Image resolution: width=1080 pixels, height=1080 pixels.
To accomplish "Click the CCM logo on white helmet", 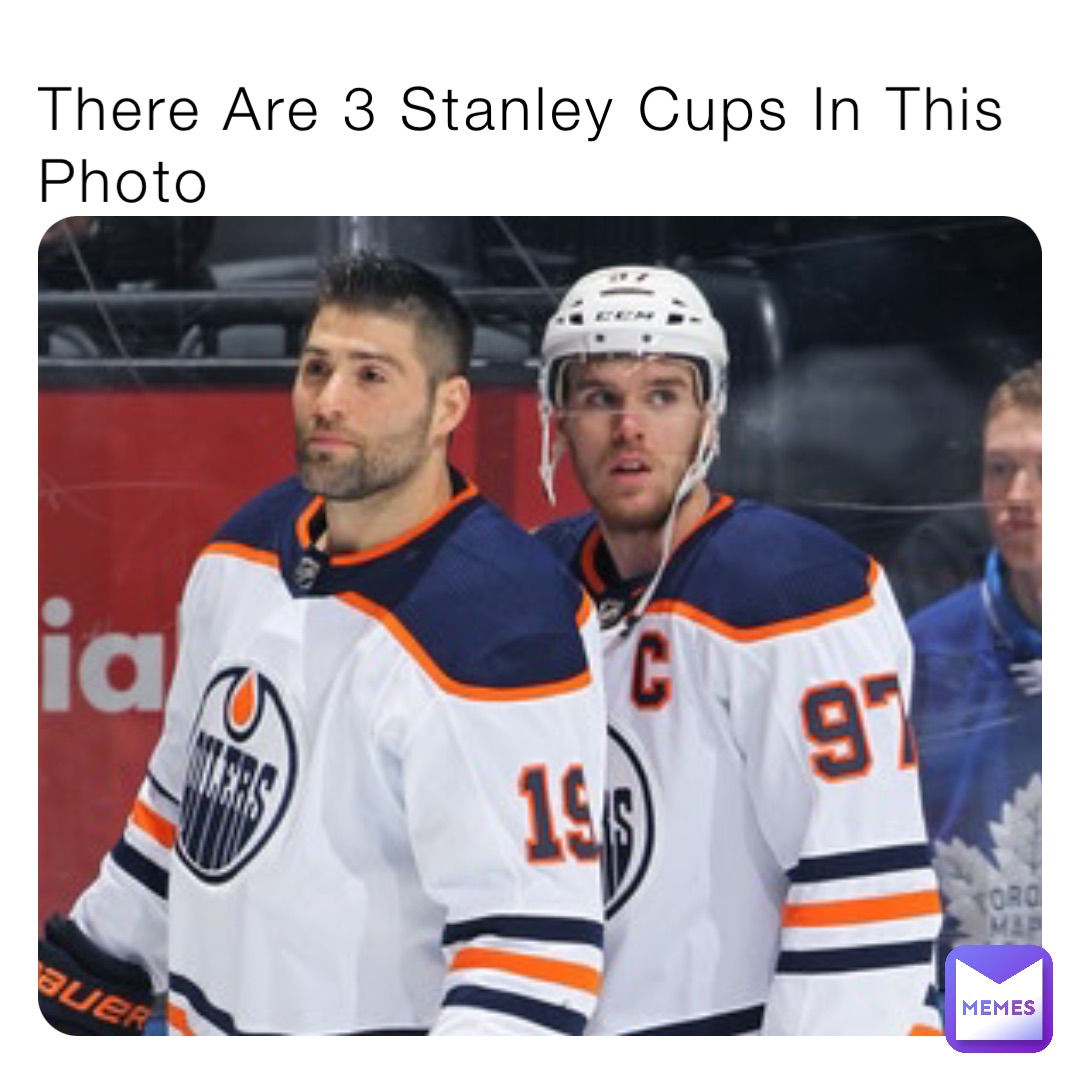I will coord(625,316).
